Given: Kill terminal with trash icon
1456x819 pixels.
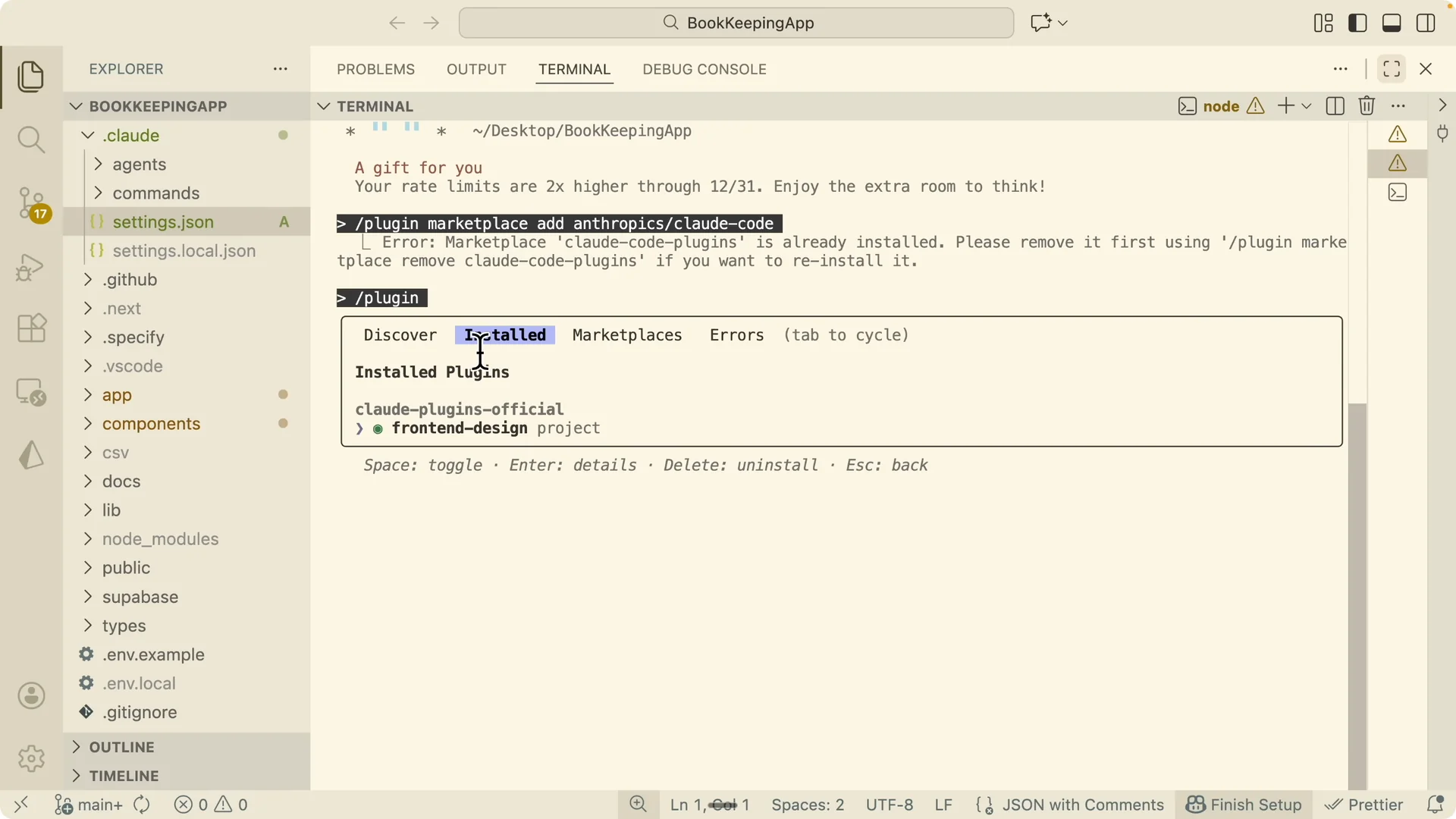Looking at the screenshot, I should [1367, 106].
